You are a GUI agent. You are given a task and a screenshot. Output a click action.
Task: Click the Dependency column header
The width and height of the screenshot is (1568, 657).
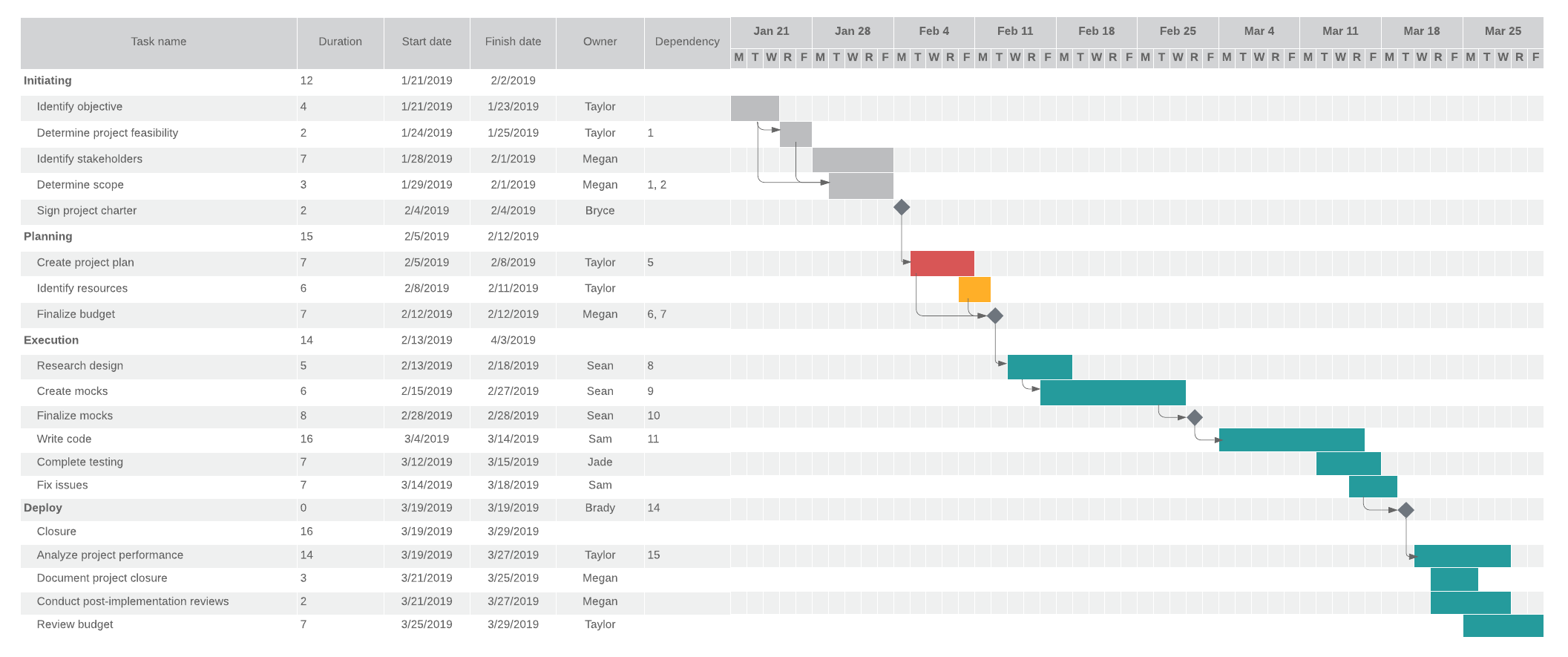(687, 42)
